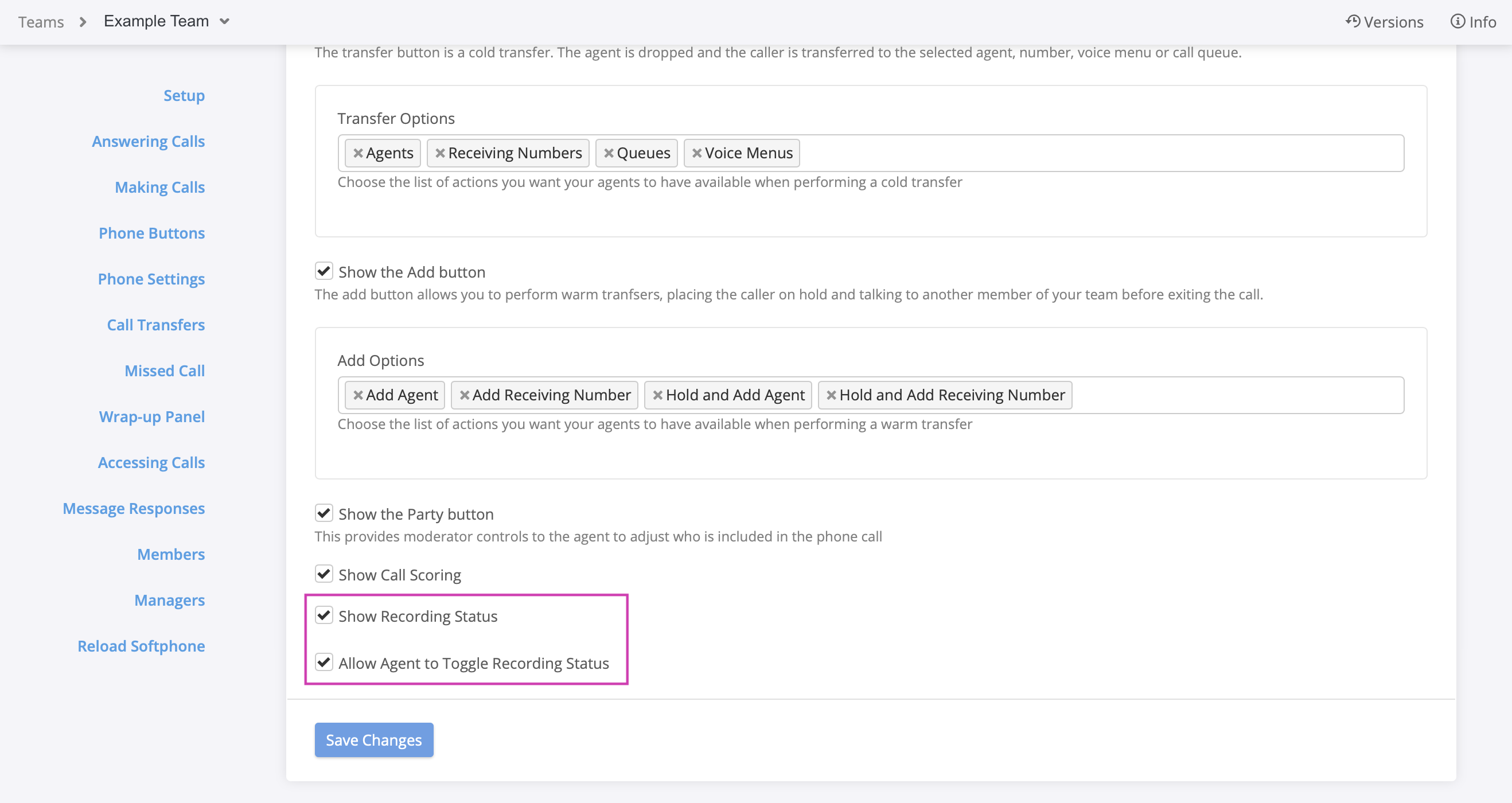Open the Add Options selection field

(x=1233, y=395)
